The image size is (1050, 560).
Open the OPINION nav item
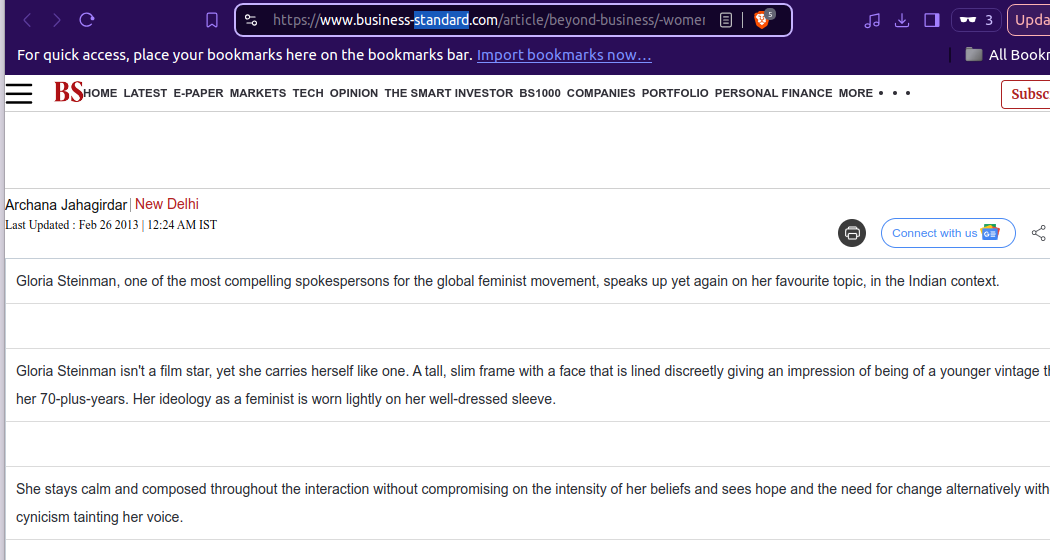(354, 93)
